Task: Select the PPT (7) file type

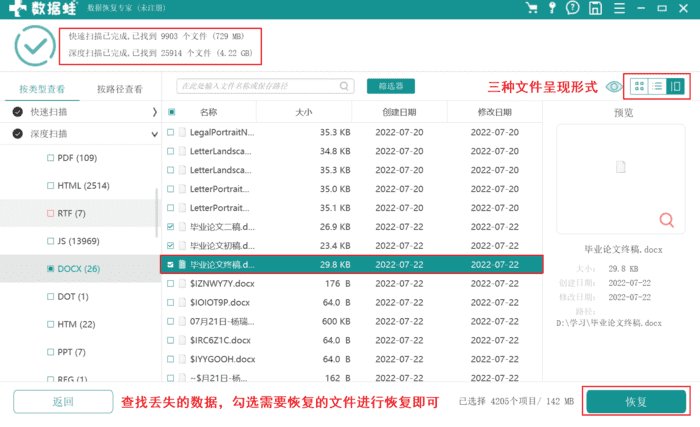Action: tap(71, 352)
